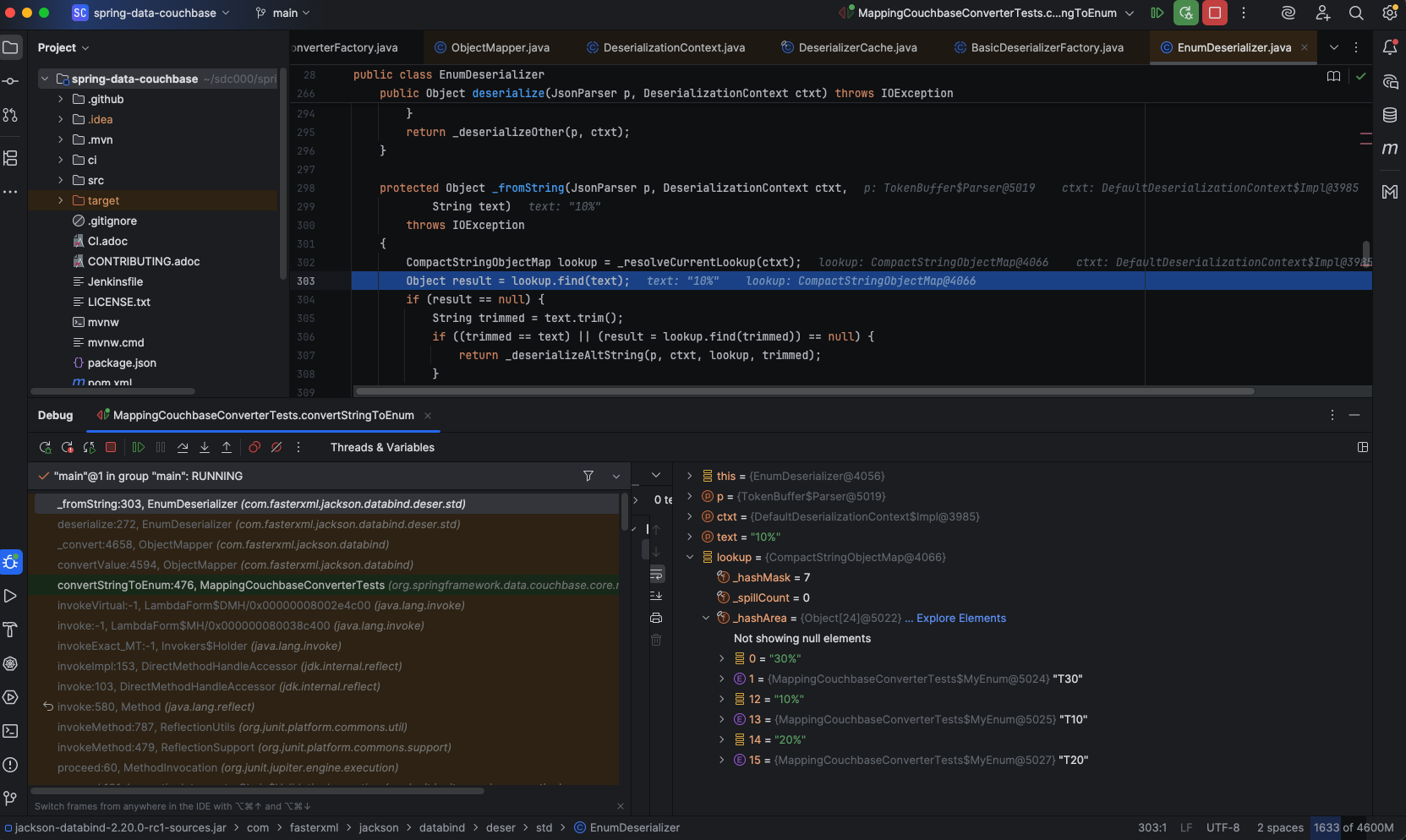This screenshot has height=840, width=1406.
Task: Open the Build hammer tool window
Action: [10, 630]
